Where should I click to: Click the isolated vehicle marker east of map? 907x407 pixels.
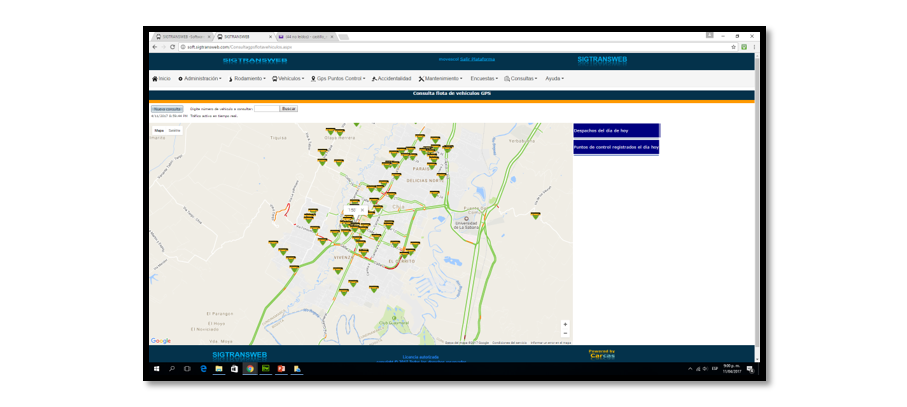[x=536, y=216]
